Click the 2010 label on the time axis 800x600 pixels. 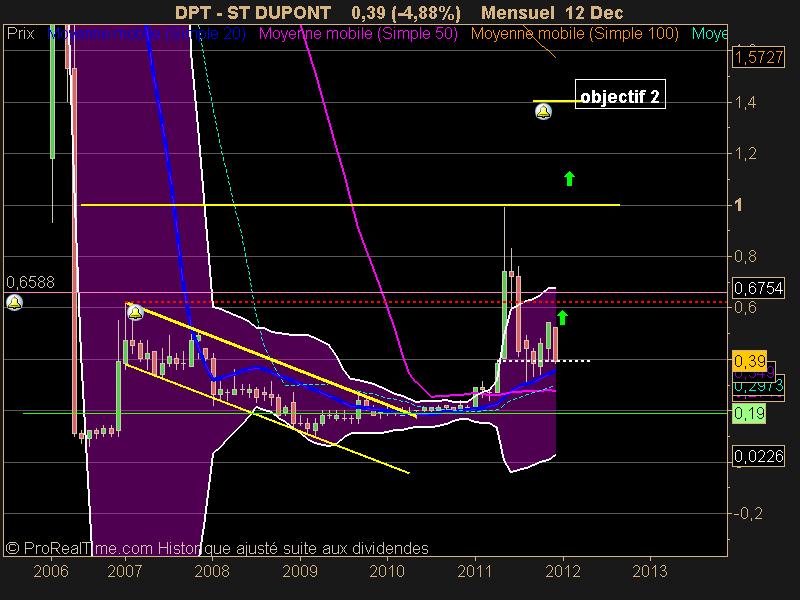tap(387, 571)
